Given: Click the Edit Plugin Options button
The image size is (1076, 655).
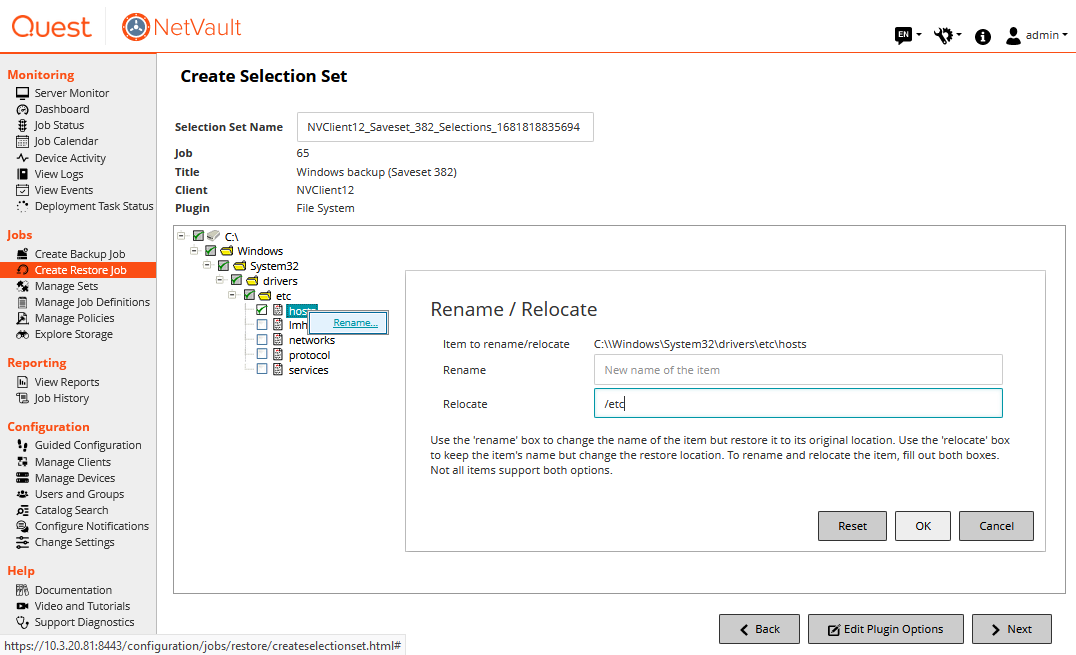Looking at the screenshot, I should [x=885, y=629].
